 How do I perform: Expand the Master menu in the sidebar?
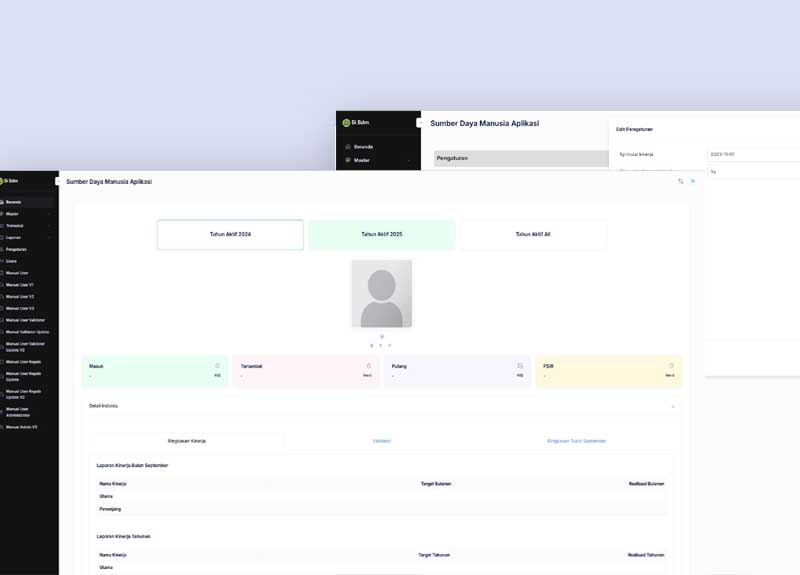[25, 214]
